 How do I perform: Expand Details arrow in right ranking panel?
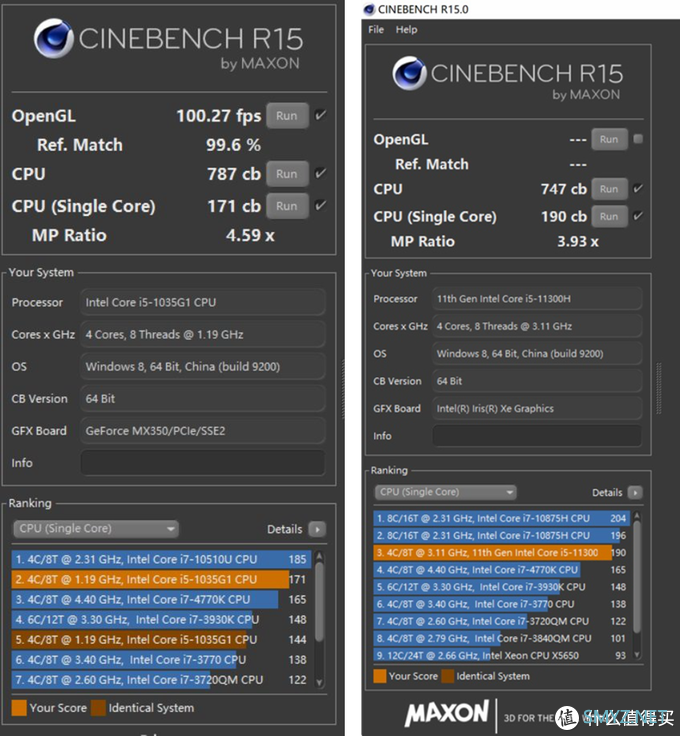coord(635,492)
